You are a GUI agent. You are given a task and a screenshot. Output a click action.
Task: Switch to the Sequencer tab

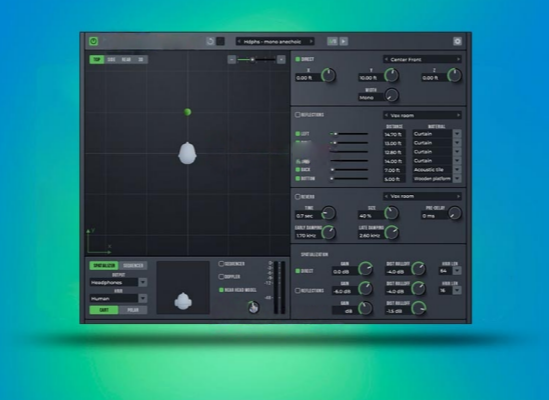(133, 265)
